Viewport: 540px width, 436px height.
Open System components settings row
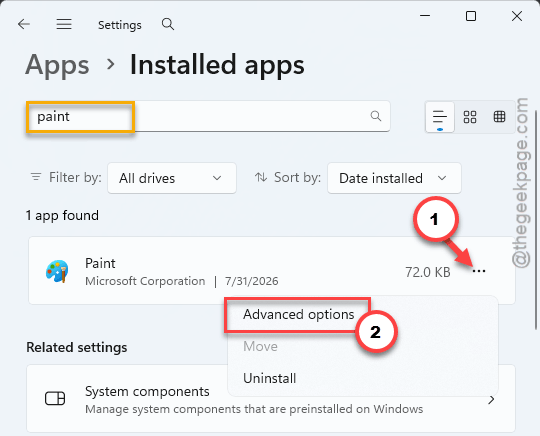point(271,399)
